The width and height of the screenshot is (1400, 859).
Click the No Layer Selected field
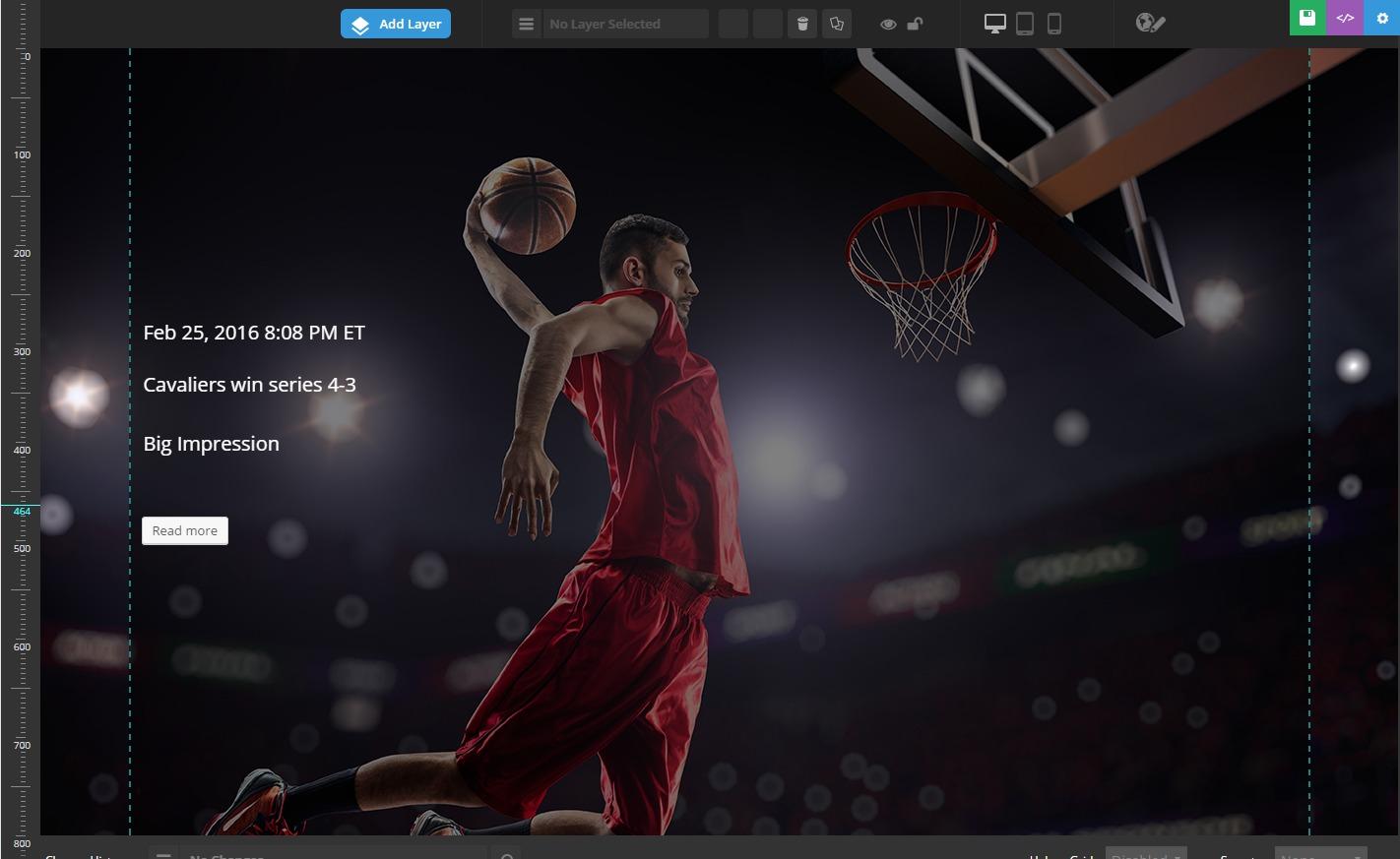tap(625, 24)
